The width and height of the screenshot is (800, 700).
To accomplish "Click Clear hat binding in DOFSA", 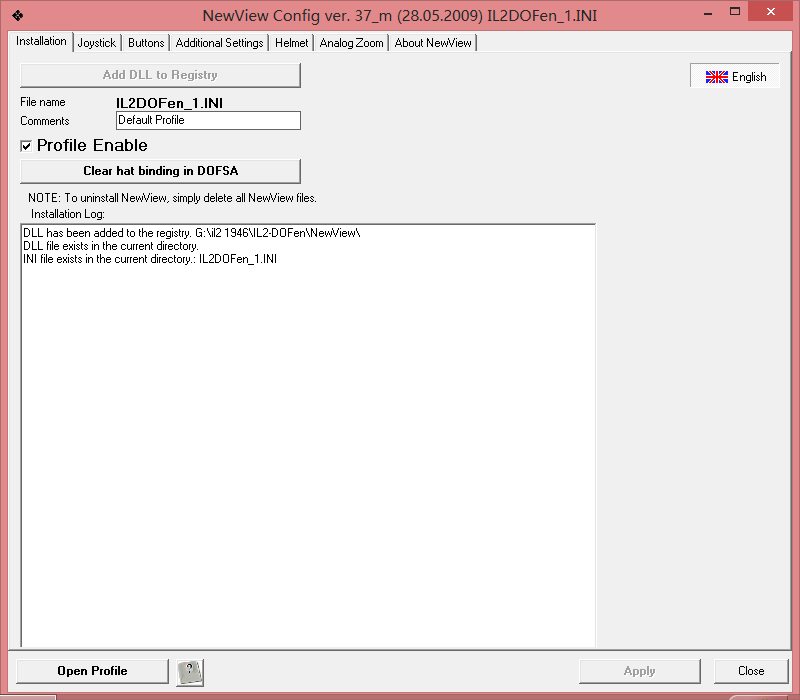I will (160, 171).
